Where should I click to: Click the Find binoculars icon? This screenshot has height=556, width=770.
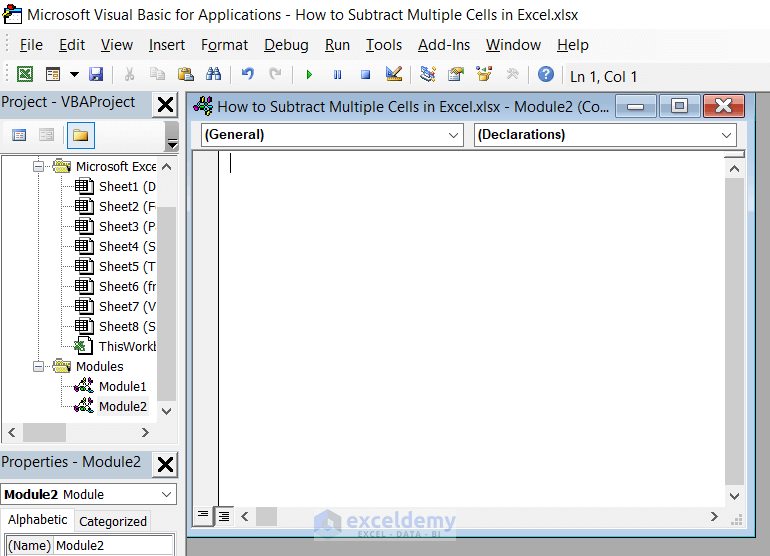213,75
